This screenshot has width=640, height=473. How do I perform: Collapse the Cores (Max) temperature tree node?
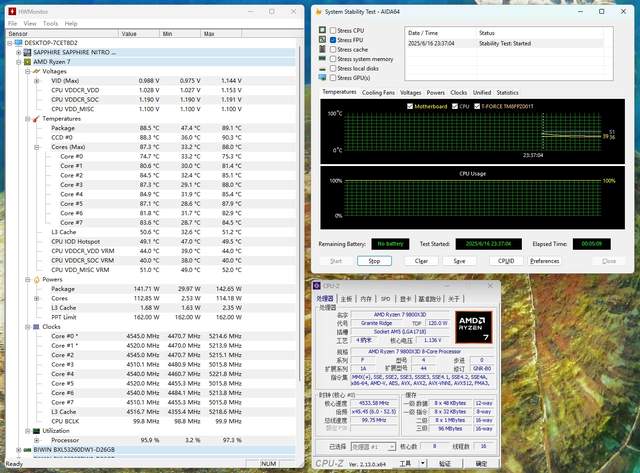point(38,147)
